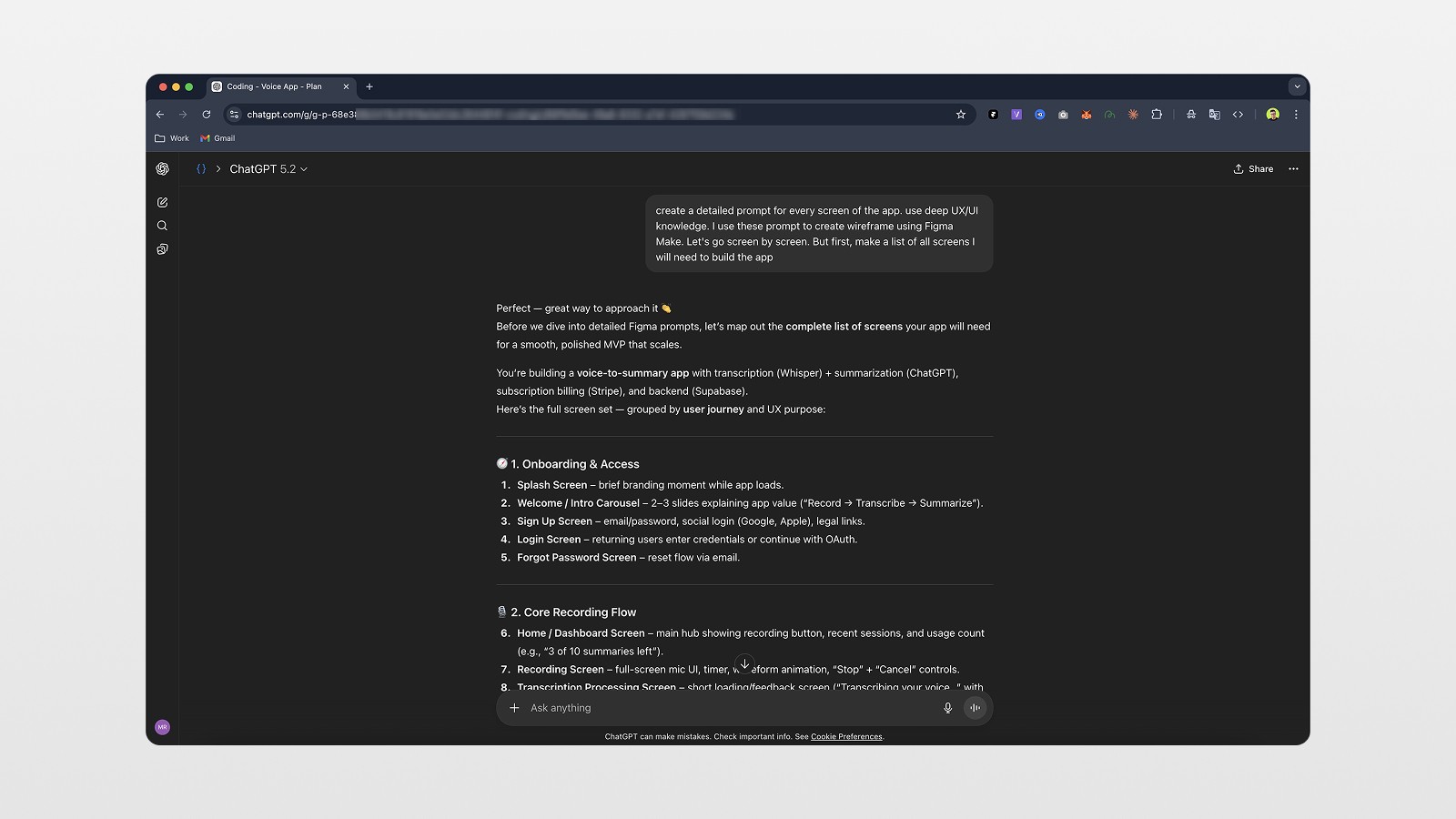Click the project curly braces icon

tap(201, 169)
